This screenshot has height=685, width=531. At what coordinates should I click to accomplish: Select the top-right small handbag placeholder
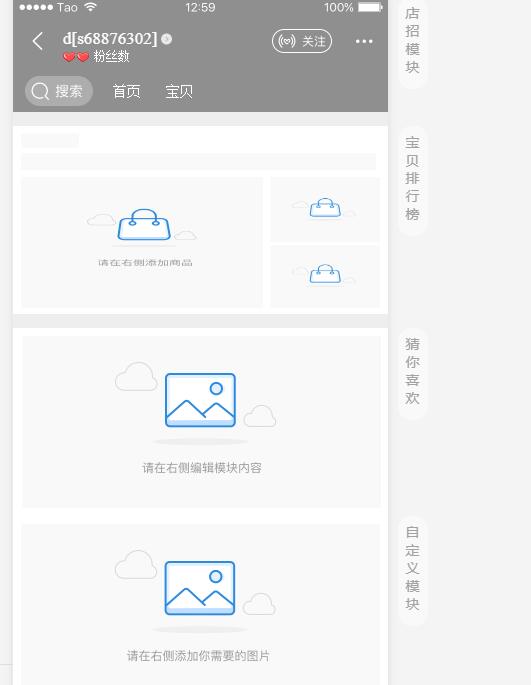[325, 209]
